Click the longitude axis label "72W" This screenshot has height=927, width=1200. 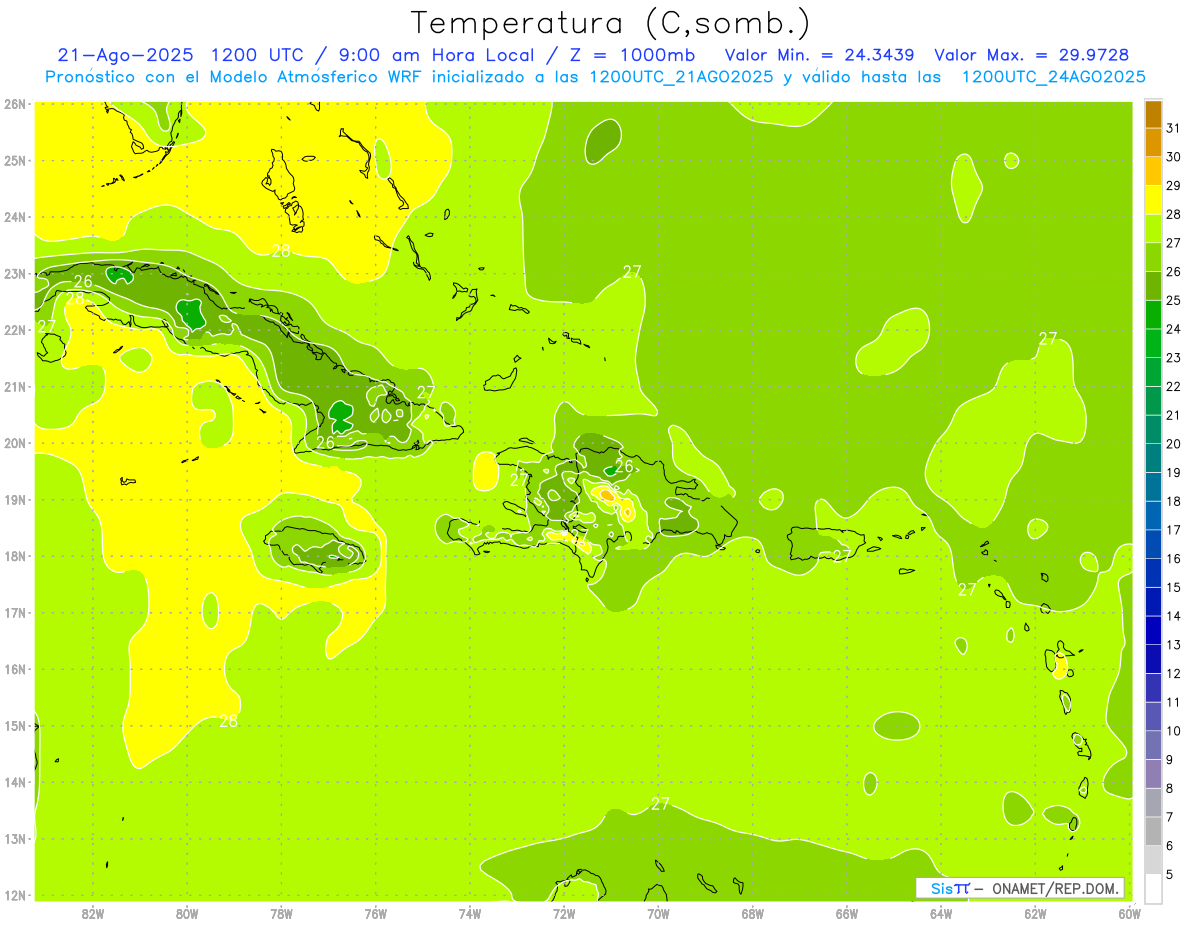tap(564, 913)
